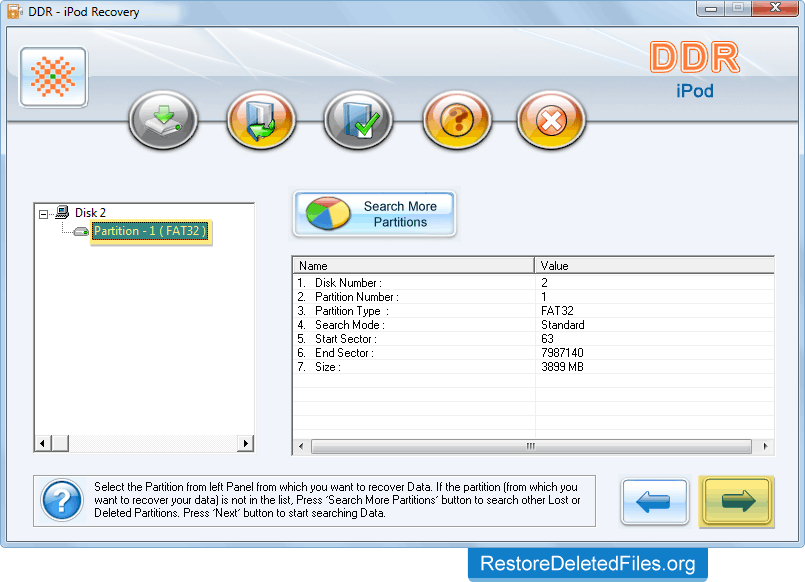The width and height of the screenshot is (805, 582).
Task: Click the disk download toolbar icon
Action: [x=163, y=120]
